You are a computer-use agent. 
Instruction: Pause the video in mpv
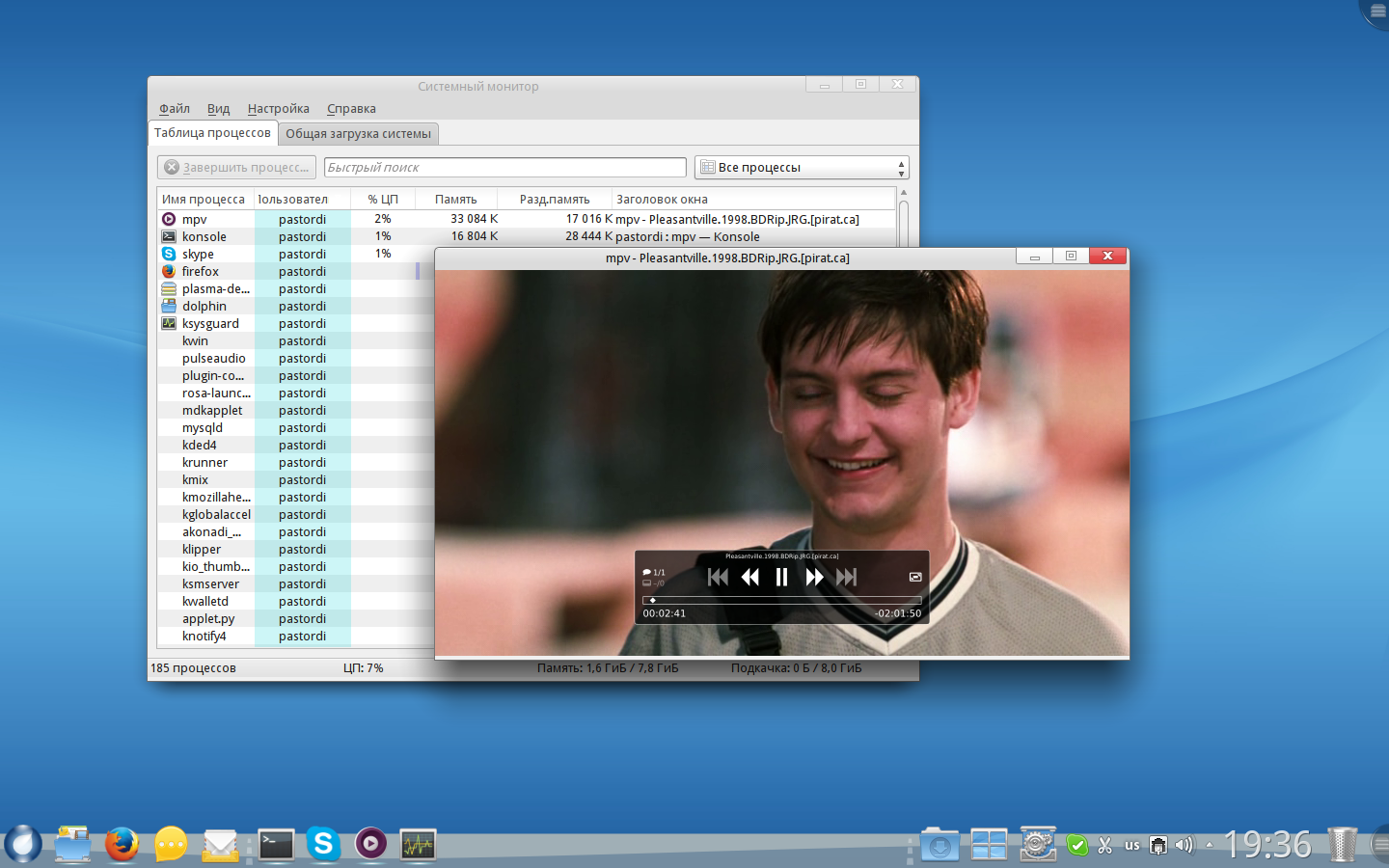tap(781, 577)
